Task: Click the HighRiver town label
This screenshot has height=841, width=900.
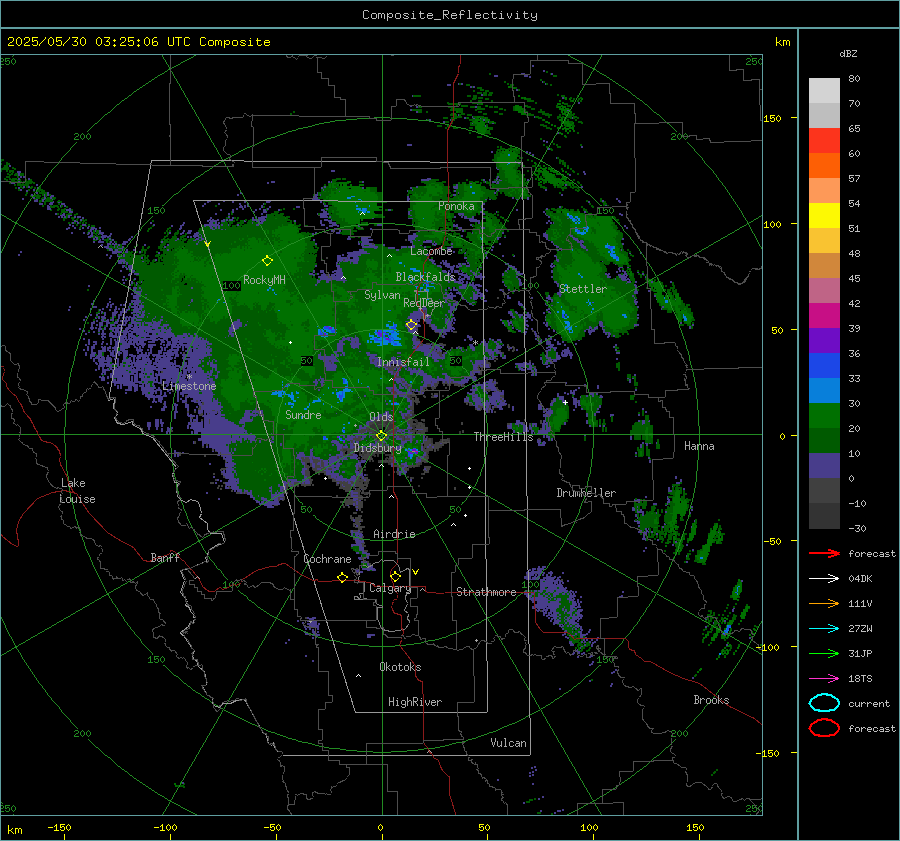Action: click(415, 702)
